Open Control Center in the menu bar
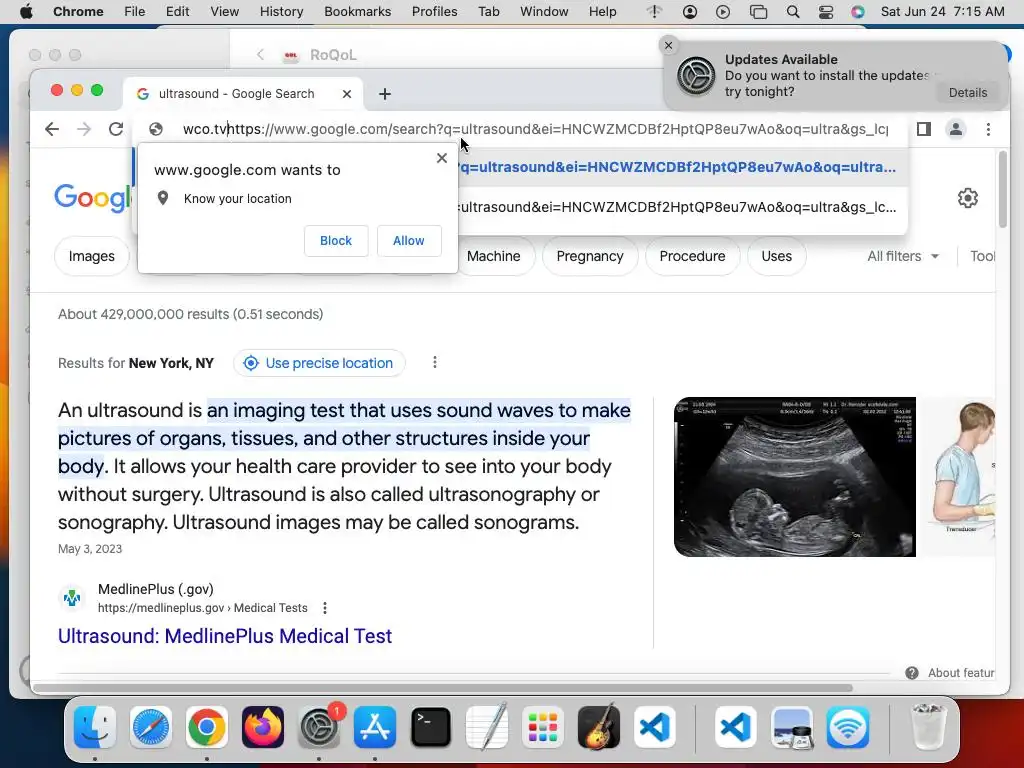This screenshot has width=1024, height=768. (x=825, y=12)
